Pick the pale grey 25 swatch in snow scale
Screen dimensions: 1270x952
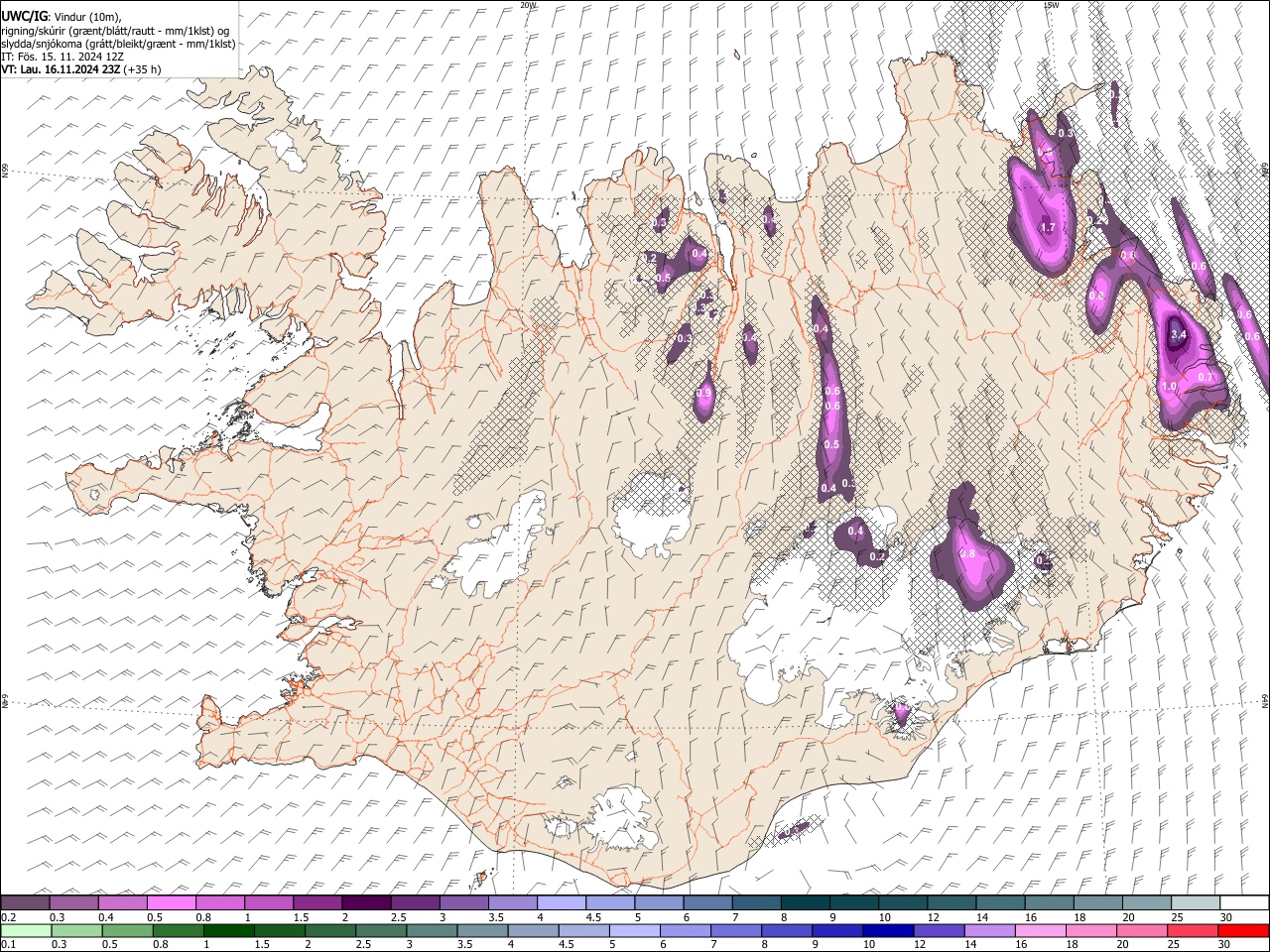click(x=1195, y=902)
